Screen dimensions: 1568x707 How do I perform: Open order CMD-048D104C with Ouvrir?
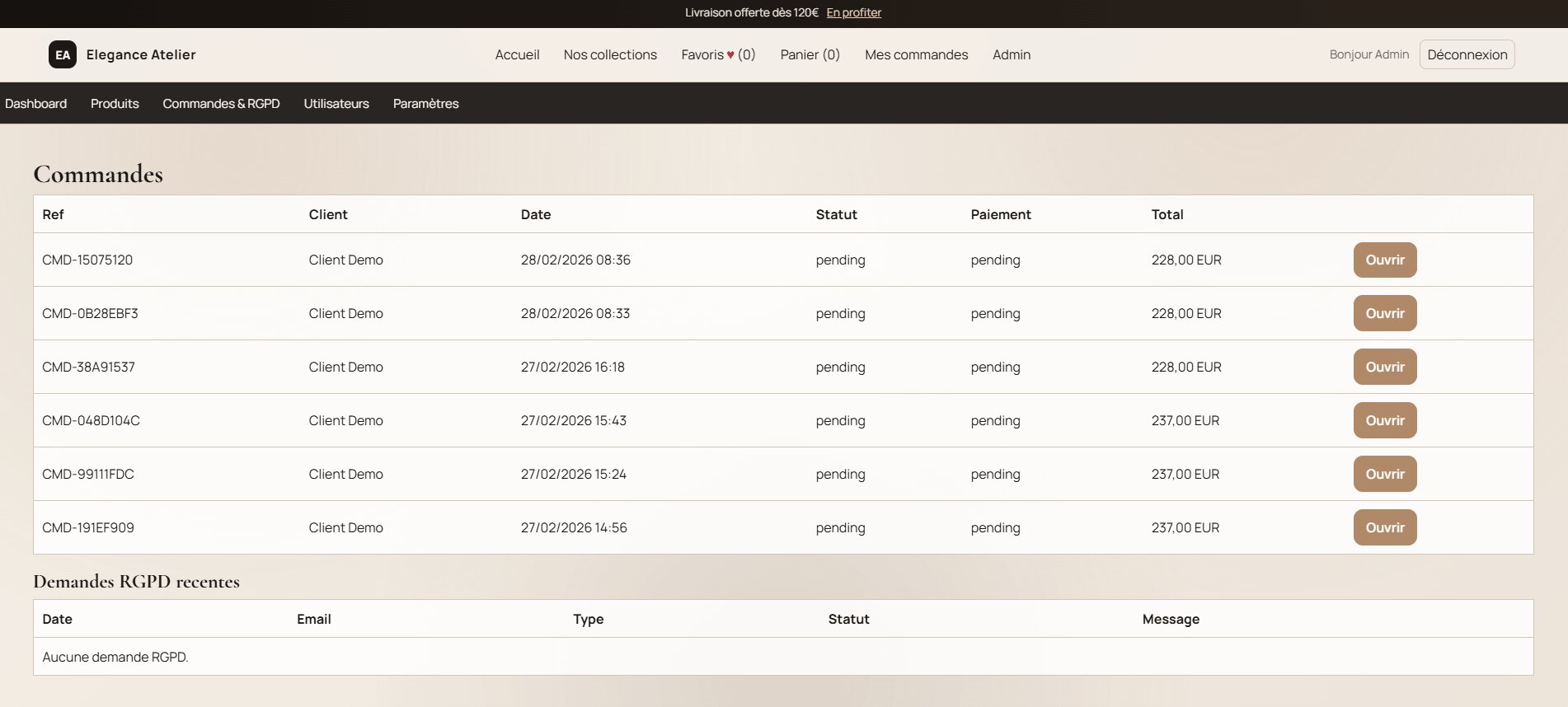coord(1385,420)
